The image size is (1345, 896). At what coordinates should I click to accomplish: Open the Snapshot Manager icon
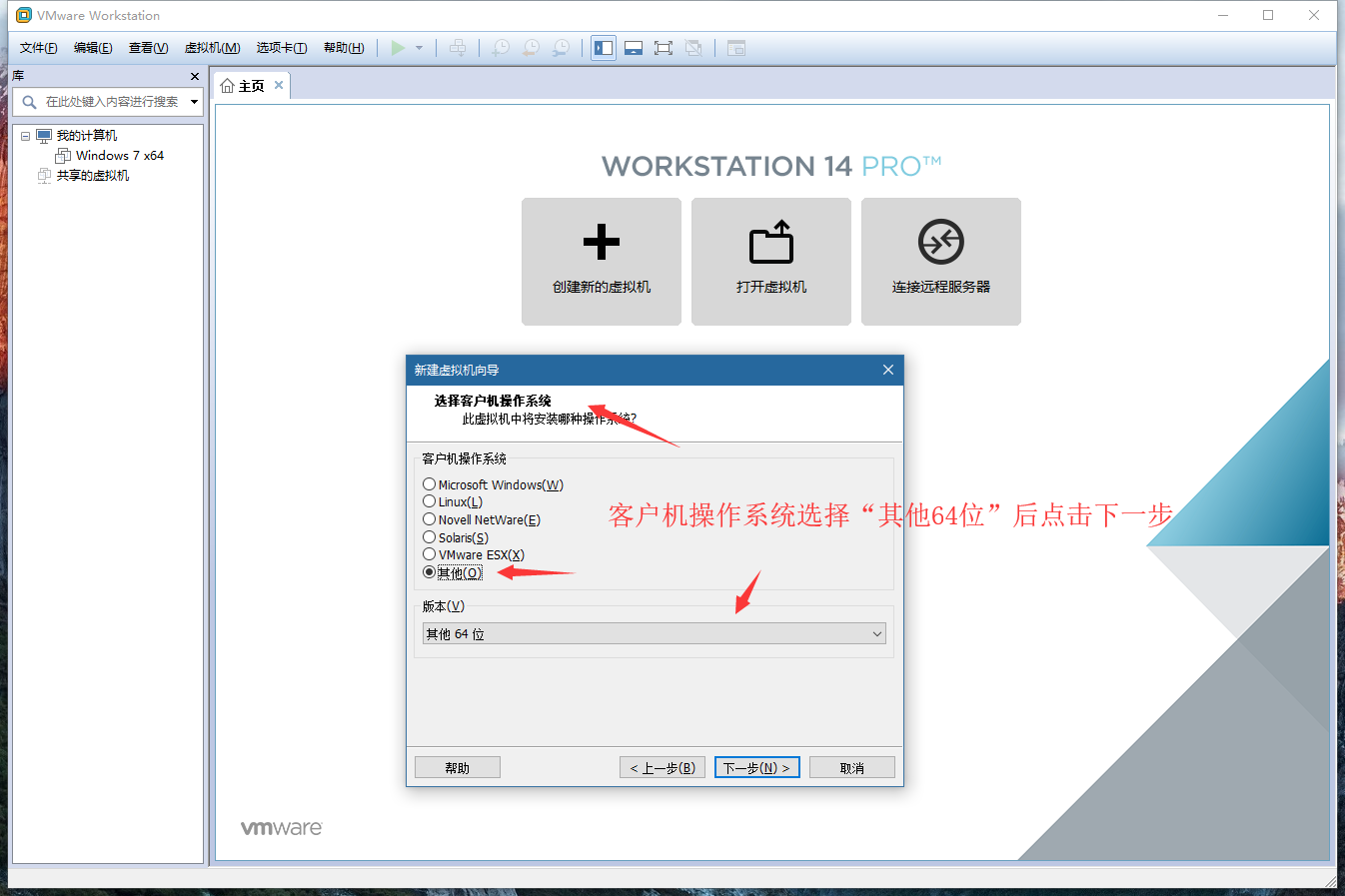tap(561, 47)
